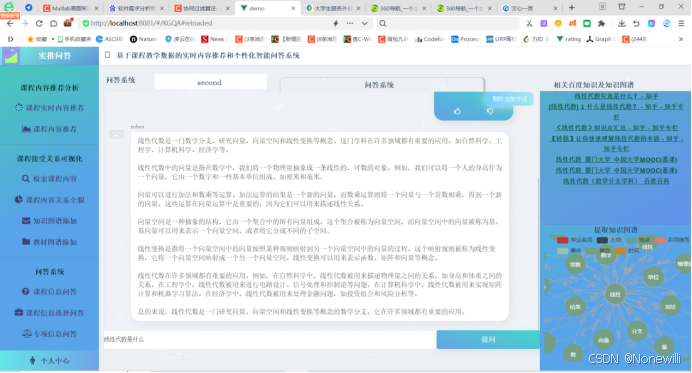Open the Nature bookmark
Screen dimensions: 692x373
click(x=143, y=39)
